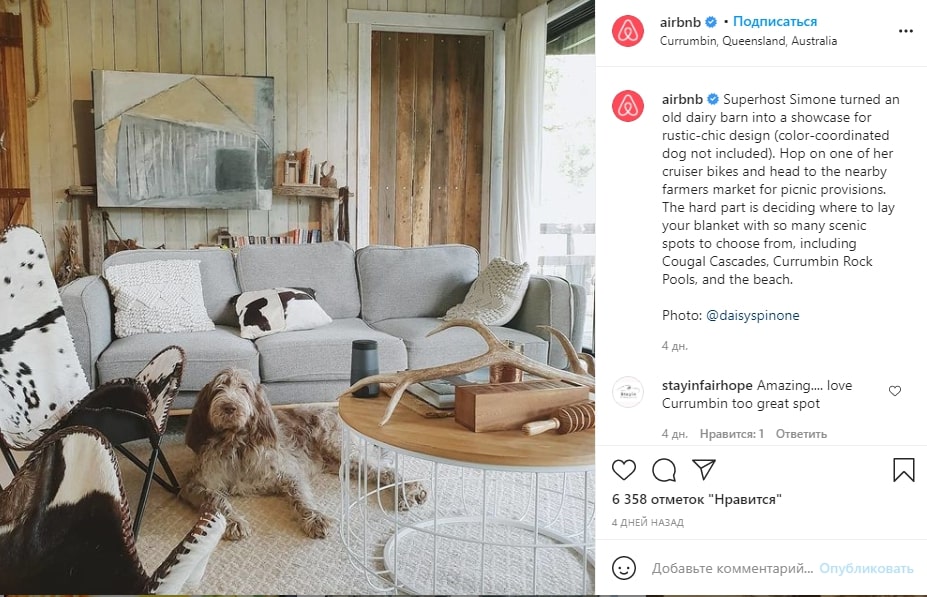View comment likes Нравится: 1
Viewport: 927px width, 597px height.
[x=731, y=434]
